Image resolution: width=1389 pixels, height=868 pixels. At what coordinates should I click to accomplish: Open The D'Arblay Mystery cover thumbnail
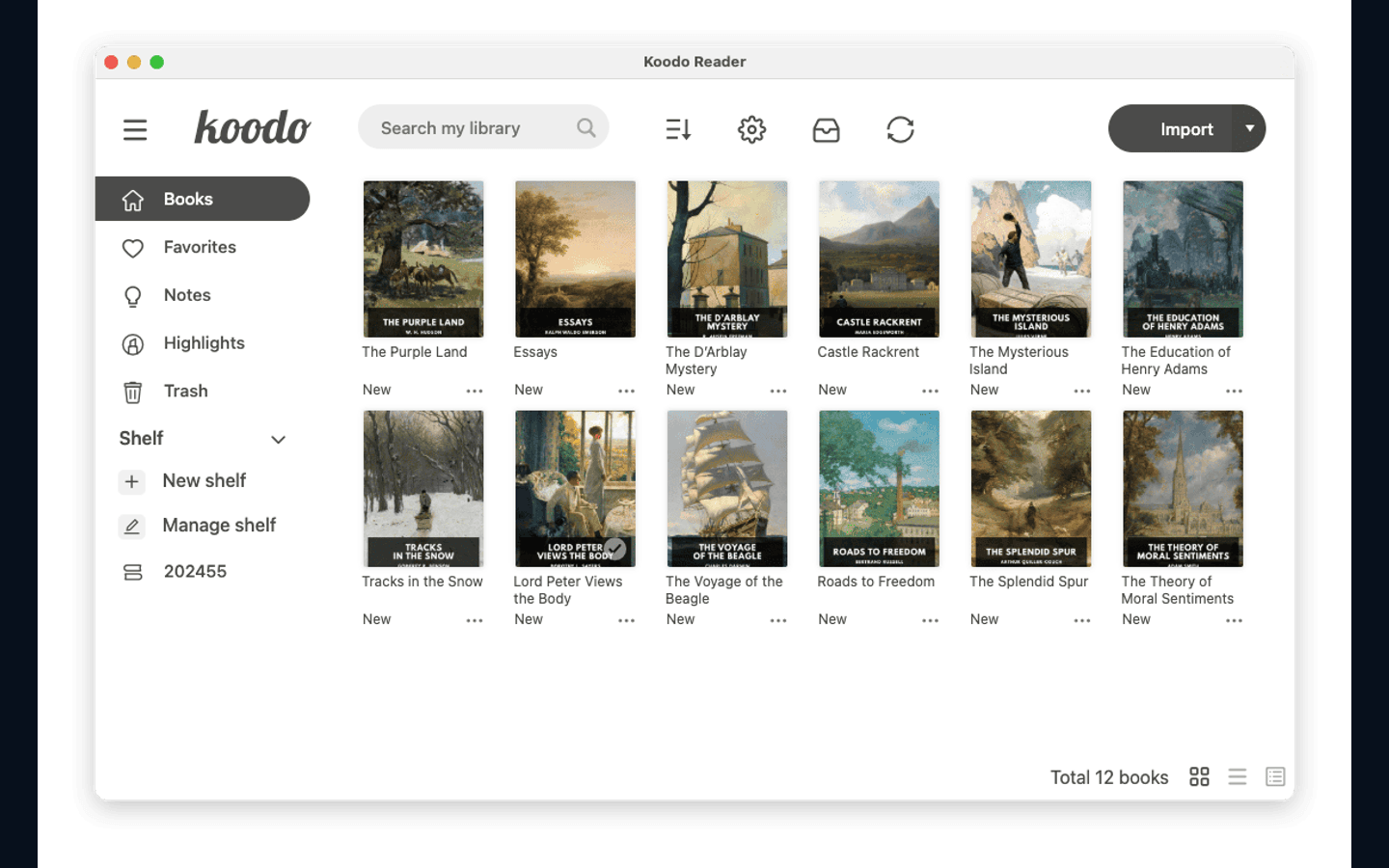pos(727,258)
